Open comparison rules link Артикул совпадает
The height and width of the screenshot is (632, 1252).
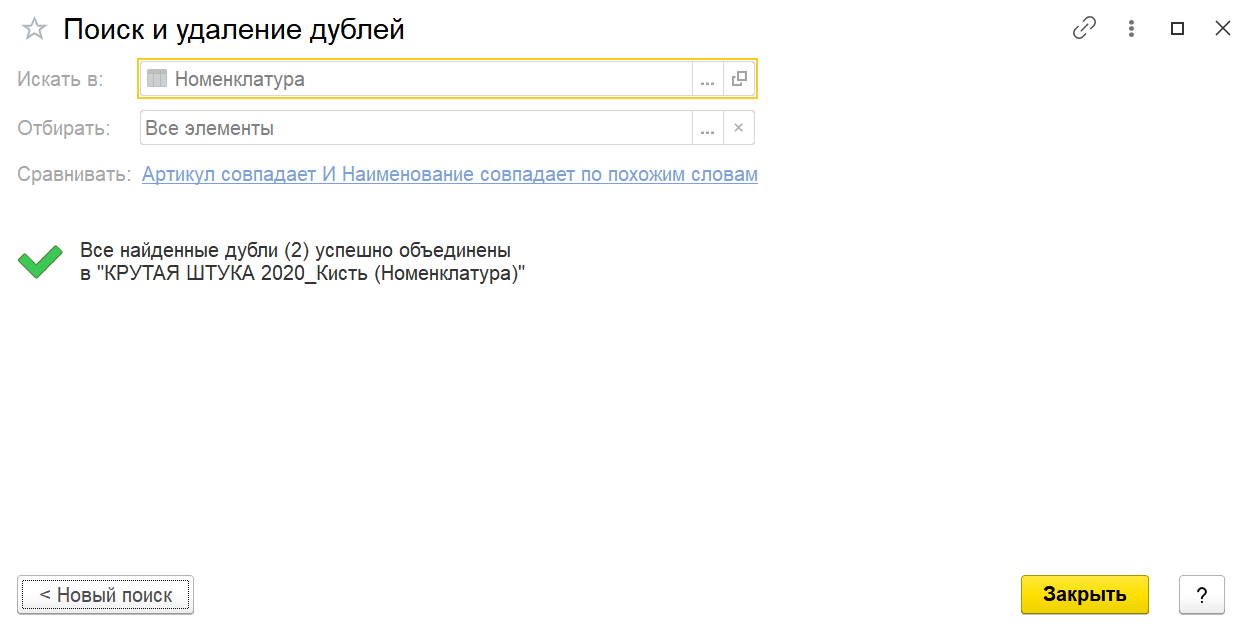pyautogui.click(x=450, y=174)
